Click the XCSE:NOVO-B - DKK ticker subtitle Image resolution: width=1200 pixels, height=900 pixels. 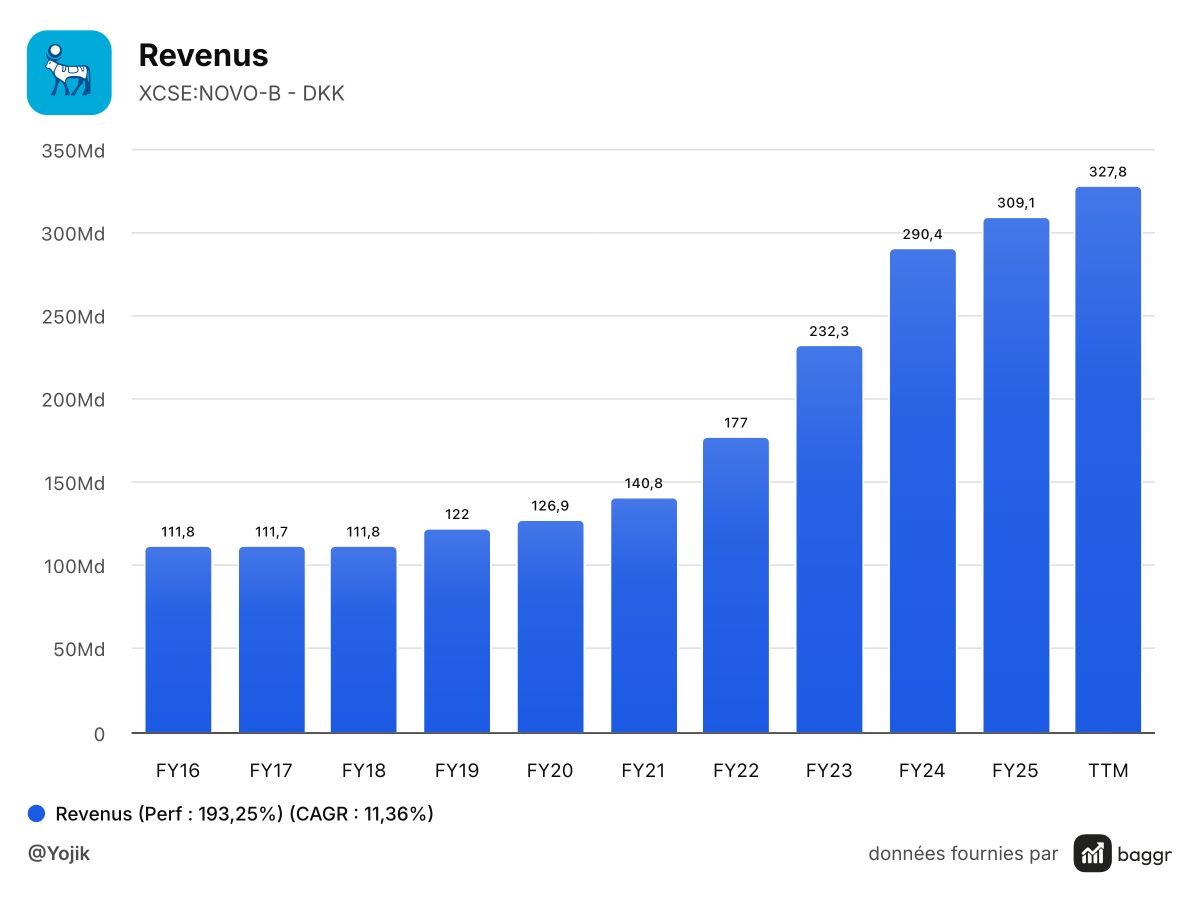241,95
